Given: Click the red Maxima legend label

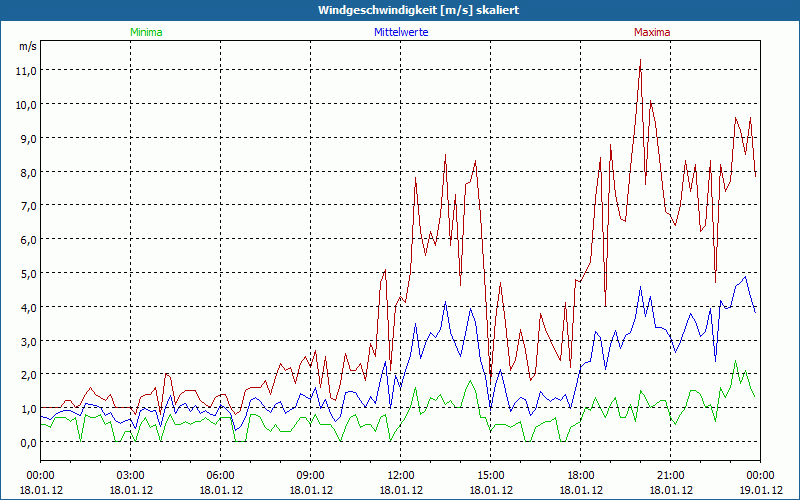Looking at the screenshot, I should click(652, 32).
